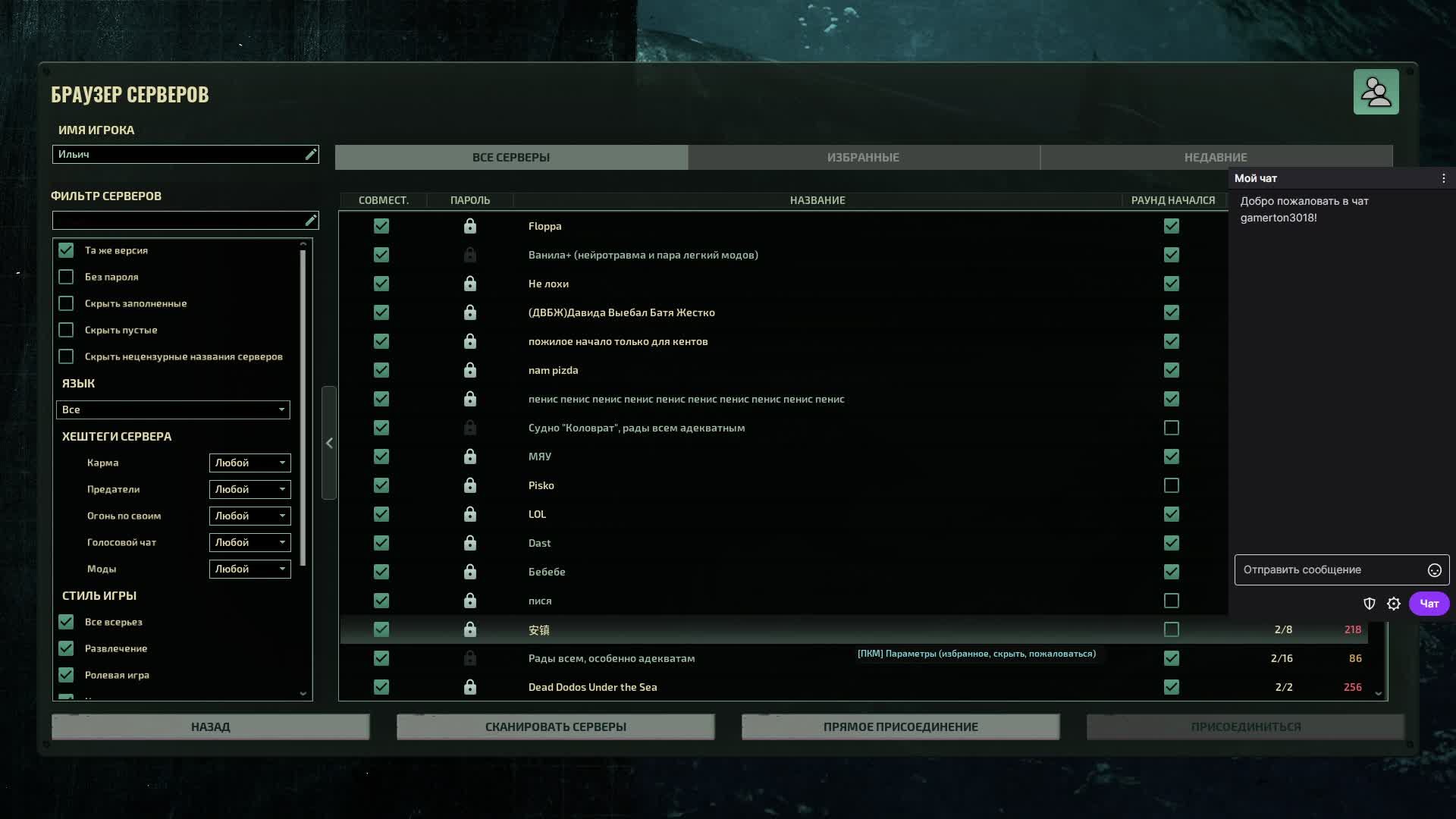Uncheck Ролевая игра play style

click(66, 675)
